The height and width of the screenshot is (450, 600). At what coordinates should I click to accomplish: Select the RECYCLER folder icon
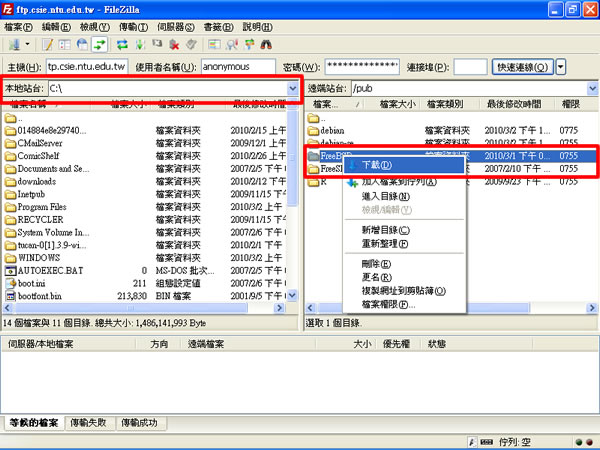tap(10, 220)
